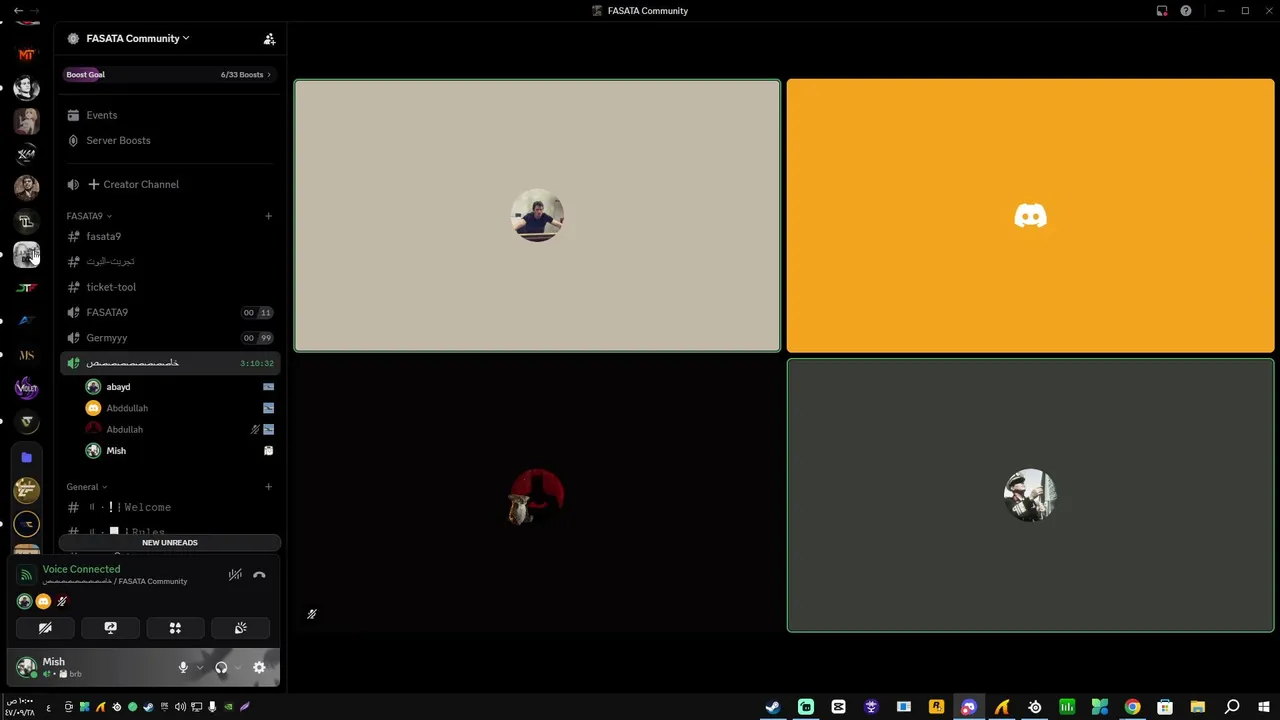Select user Mish in the voice channel list
The image size is (1280, 720).
(116, 451)
